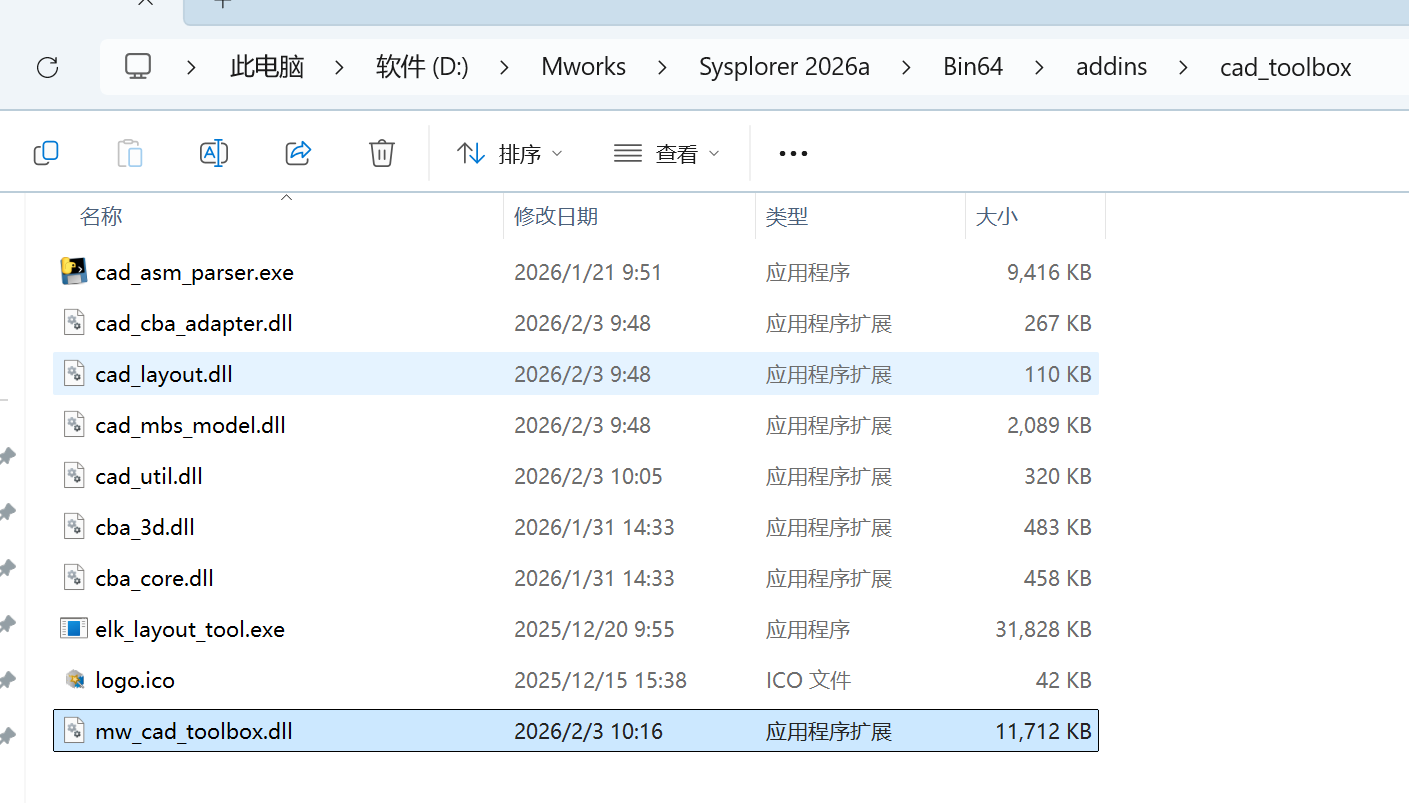The width and height of the screenshot is (1409, 803).
Task: Click the date 2026/1/21 9:51
Action: (588, 272)
